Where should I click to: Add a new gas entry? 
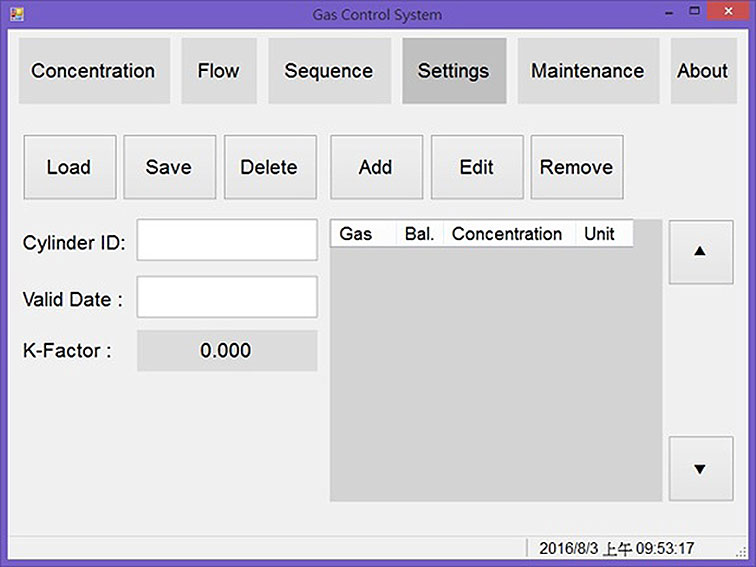(x=376, y=167)
